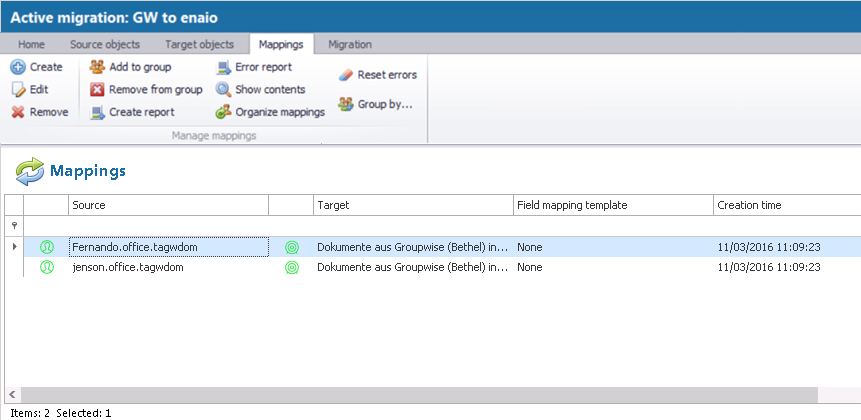Click Remove from group icon

pyautogui.click(x=97, y=90)
